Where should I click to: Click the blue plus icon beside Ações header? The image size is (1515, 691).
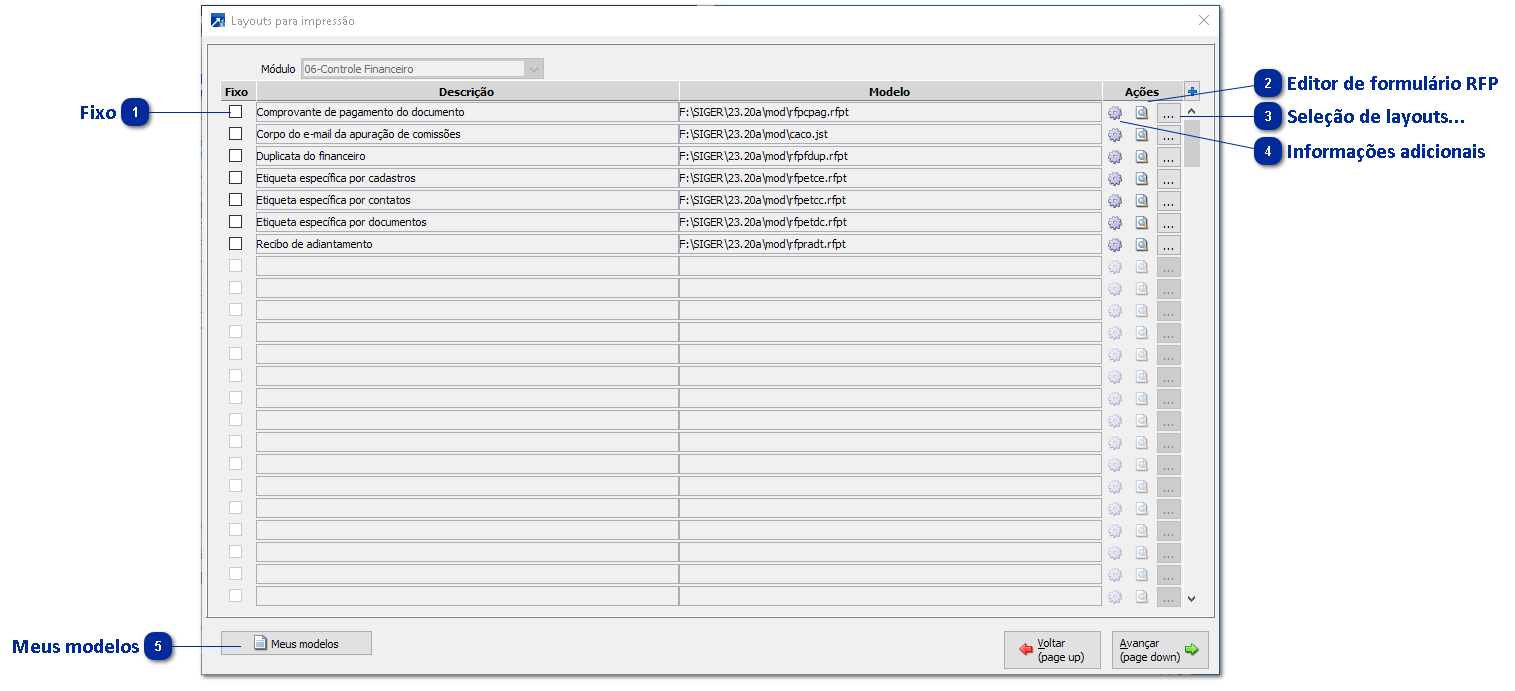[1192, 91]
